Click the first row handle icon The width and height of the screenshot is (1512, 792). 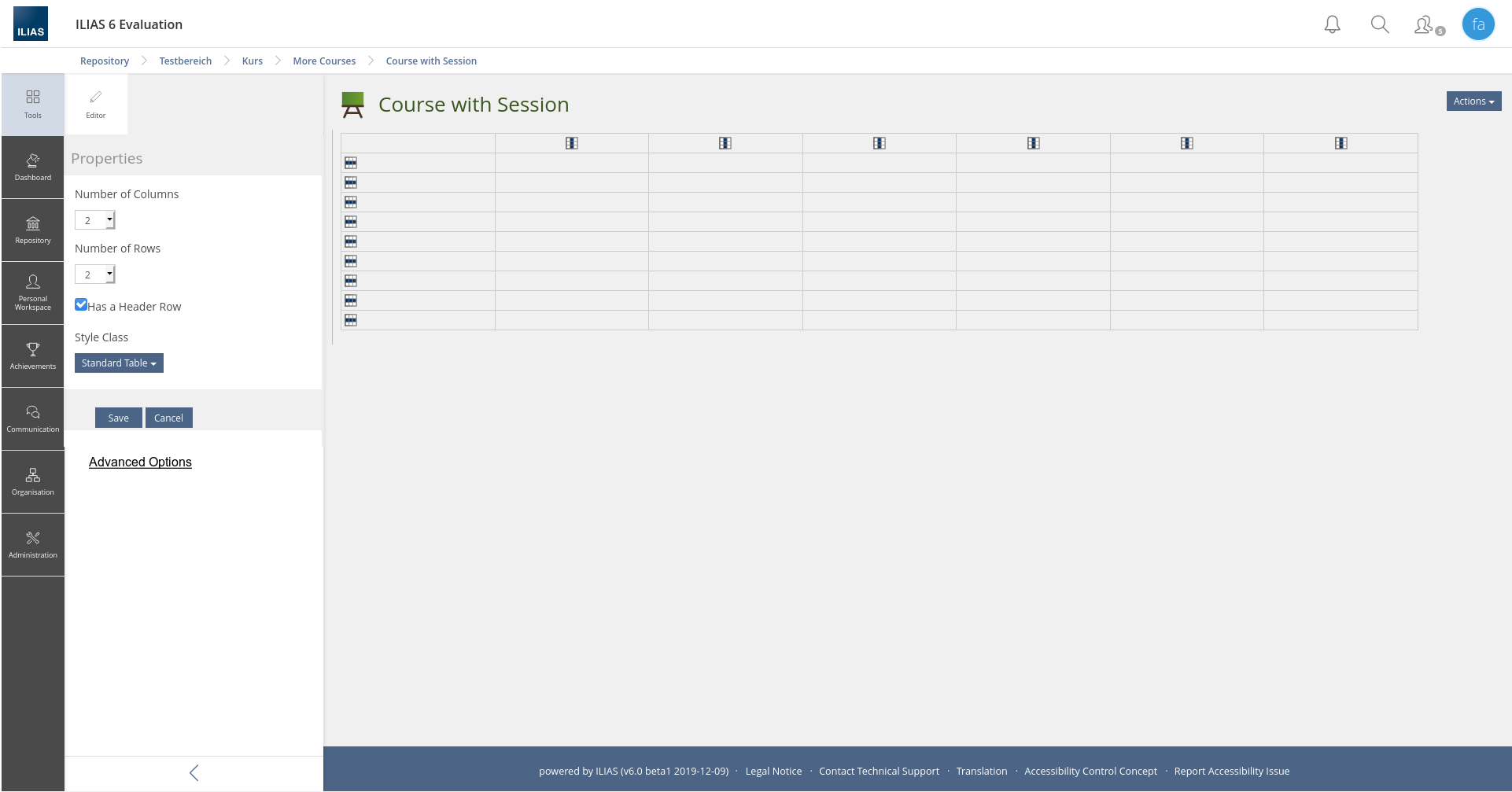[351, 163]
